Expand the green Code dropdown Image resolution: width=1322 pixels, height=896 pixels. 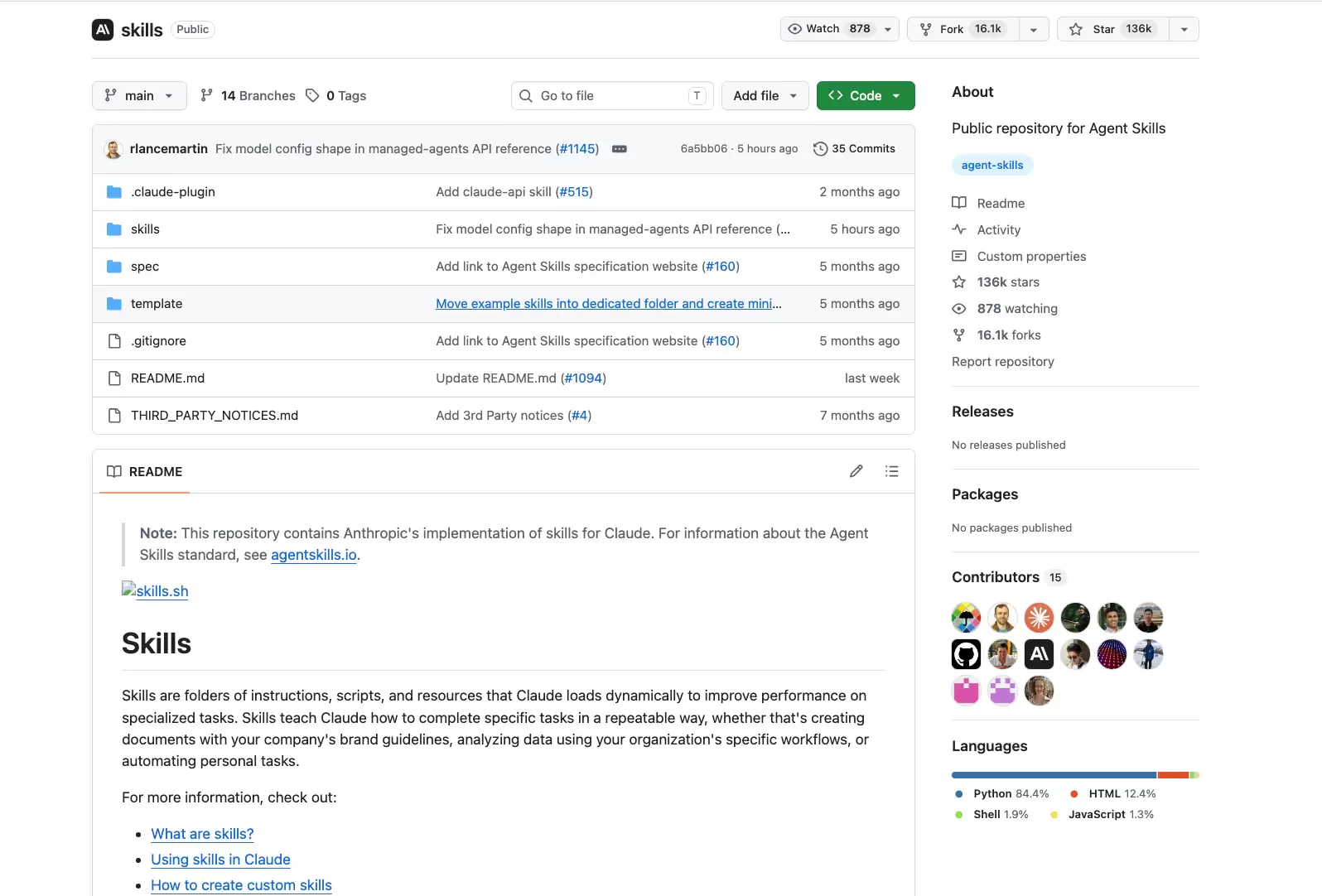click(x=866, y=96)
